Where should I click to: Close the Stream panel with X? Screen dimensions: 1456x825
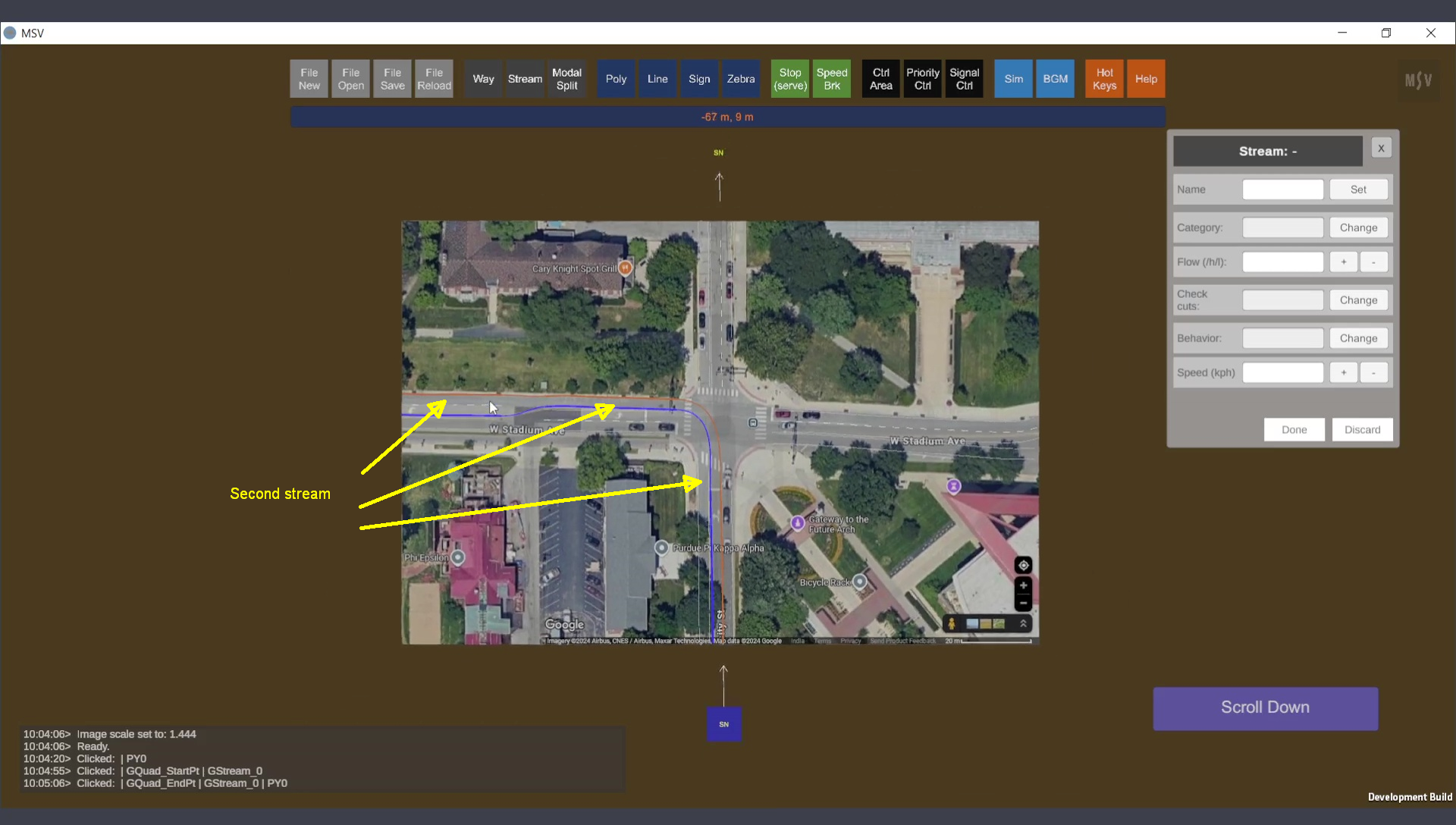click(x=1381, y=149)
